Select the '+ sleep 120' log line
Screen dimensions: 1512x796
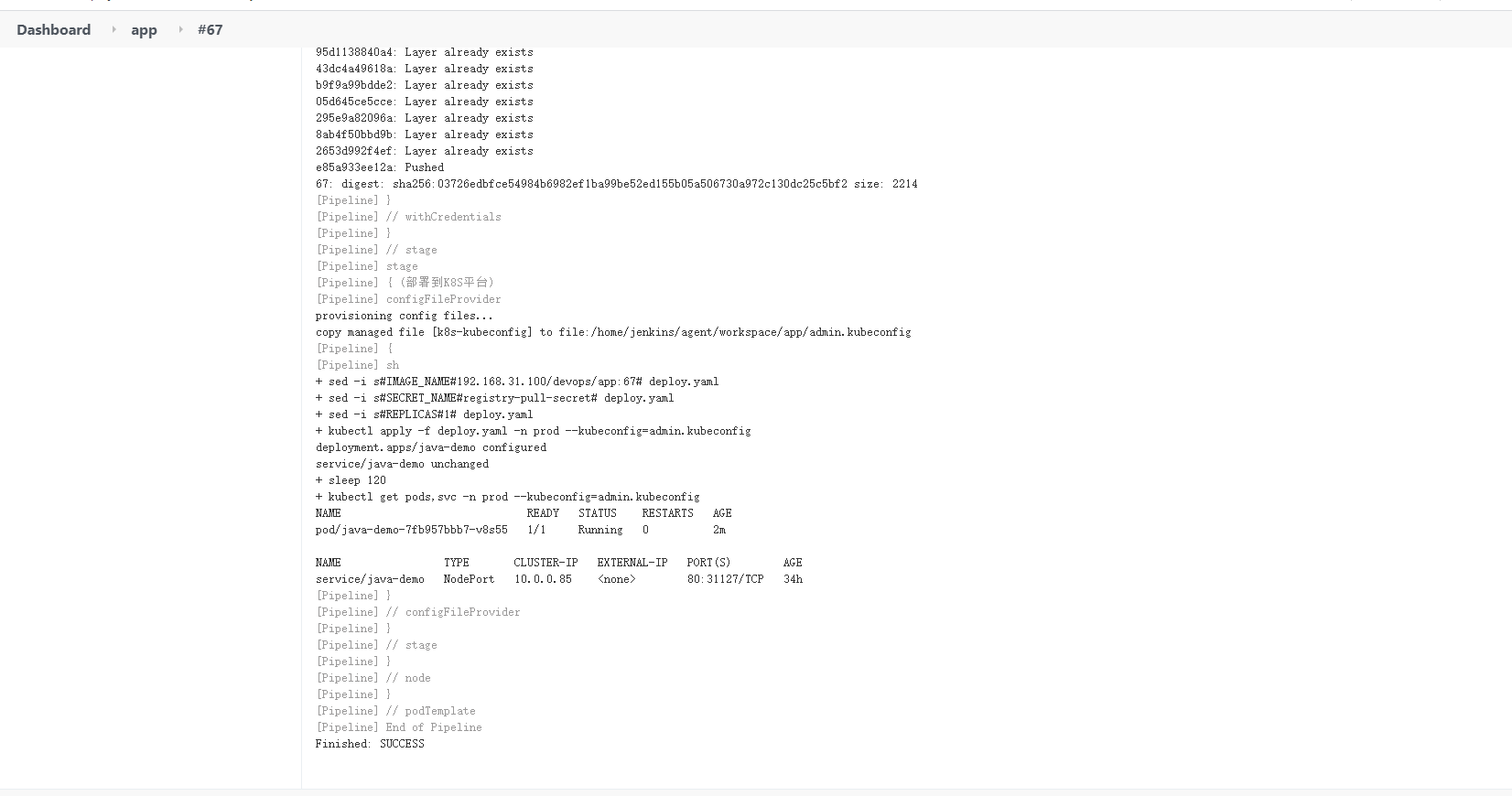click(351, 480)
